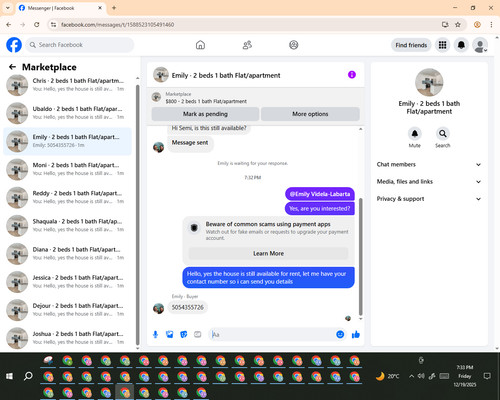
Task: Choose a GIF for the message
Action: point(198,334)
